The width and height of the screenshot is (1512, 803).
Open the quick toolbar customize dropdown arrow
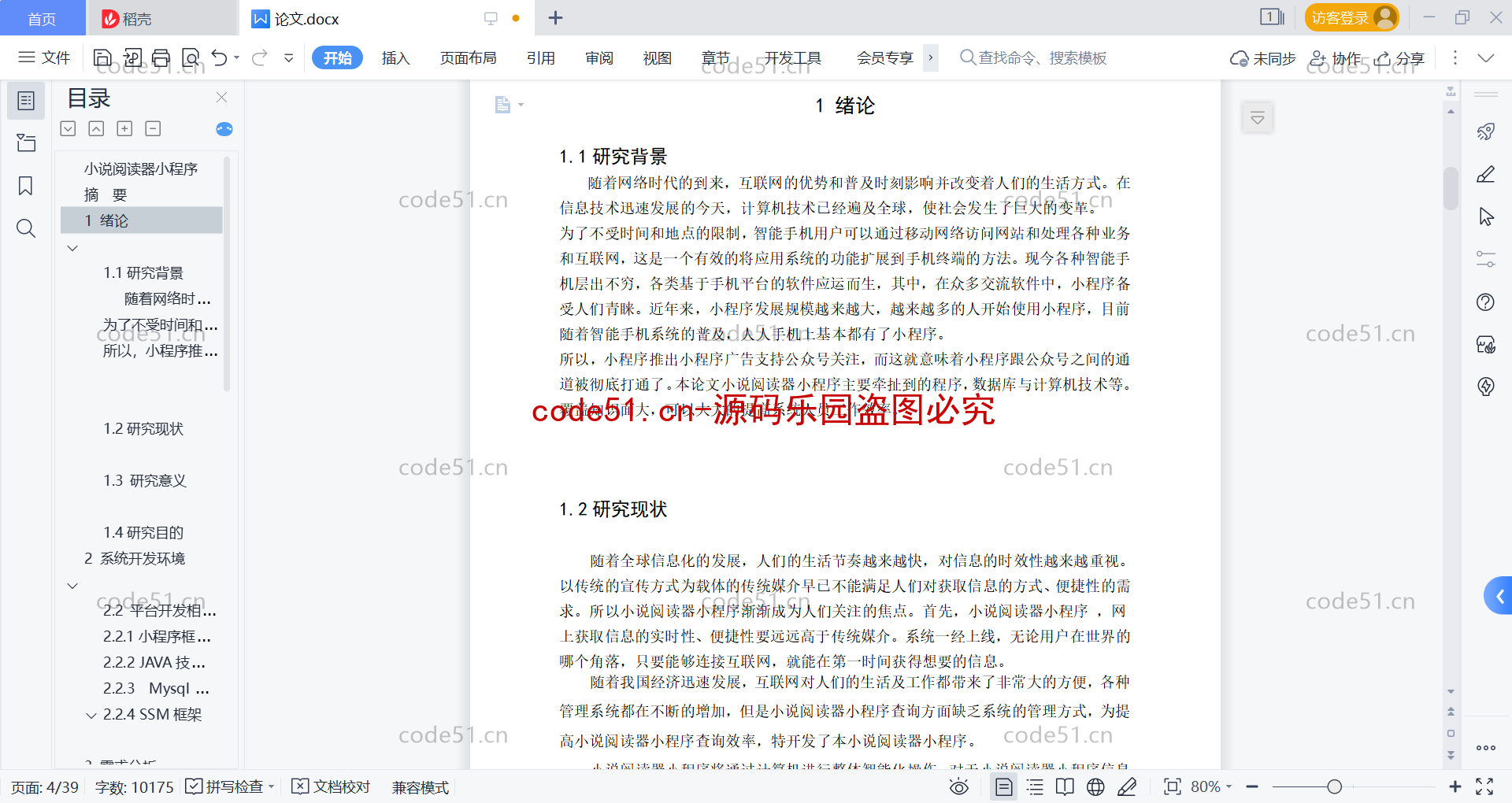(289, 57)
